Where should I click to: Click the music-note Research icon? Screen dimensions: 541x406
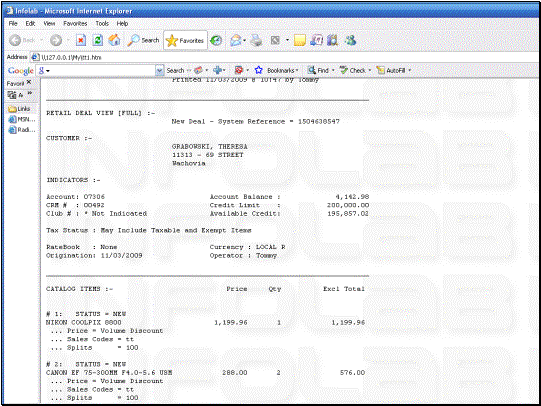pos(316,41)
